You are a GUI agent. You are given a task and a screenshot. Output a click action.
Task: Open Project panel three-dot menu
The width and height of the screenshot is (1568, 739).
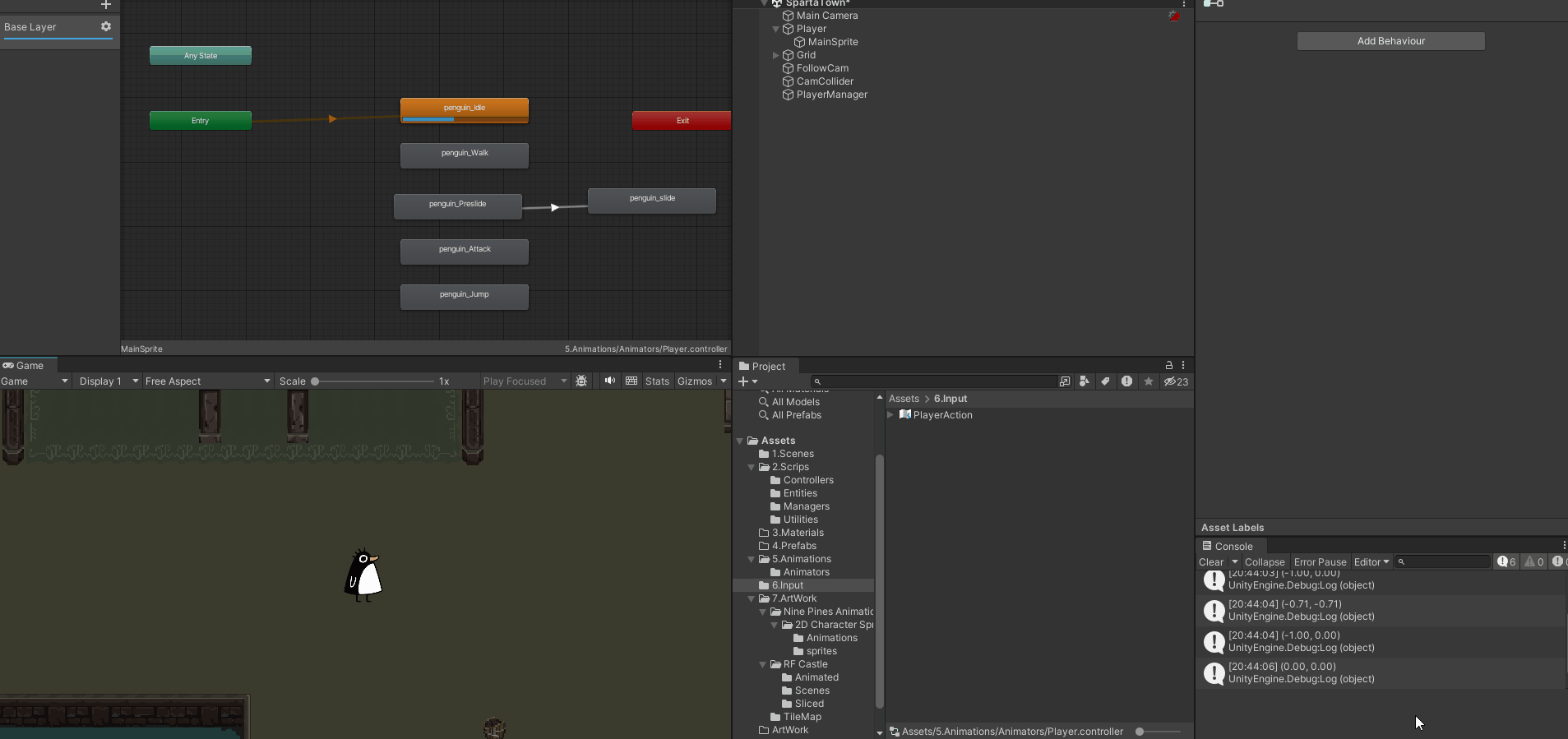1183,365
